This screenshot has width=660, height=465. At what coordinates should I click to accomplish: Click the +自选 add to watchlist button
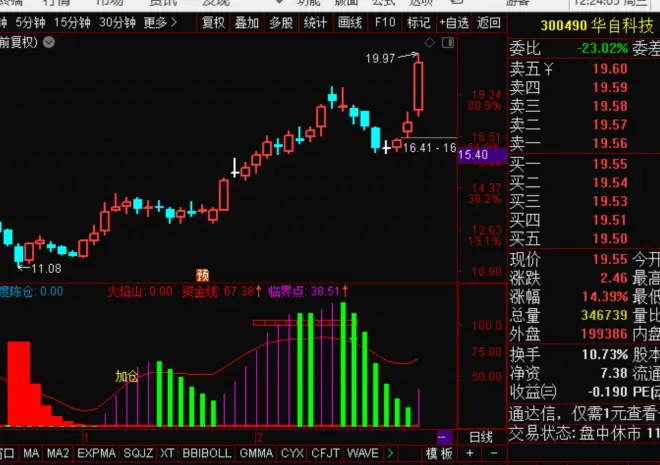[x=454, y=22]
